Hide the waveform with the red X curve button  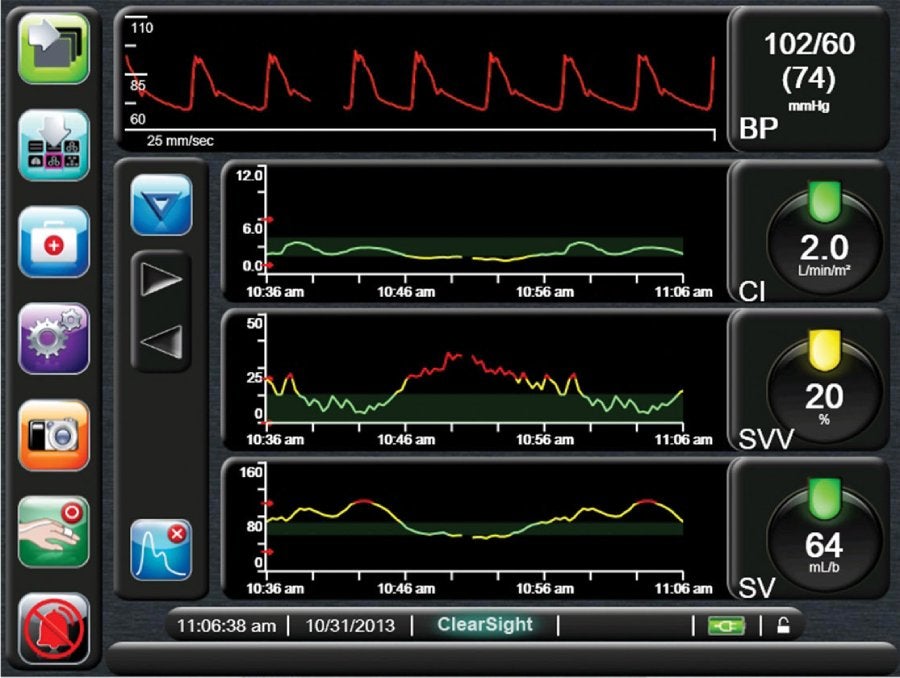[x=162, y=549]
